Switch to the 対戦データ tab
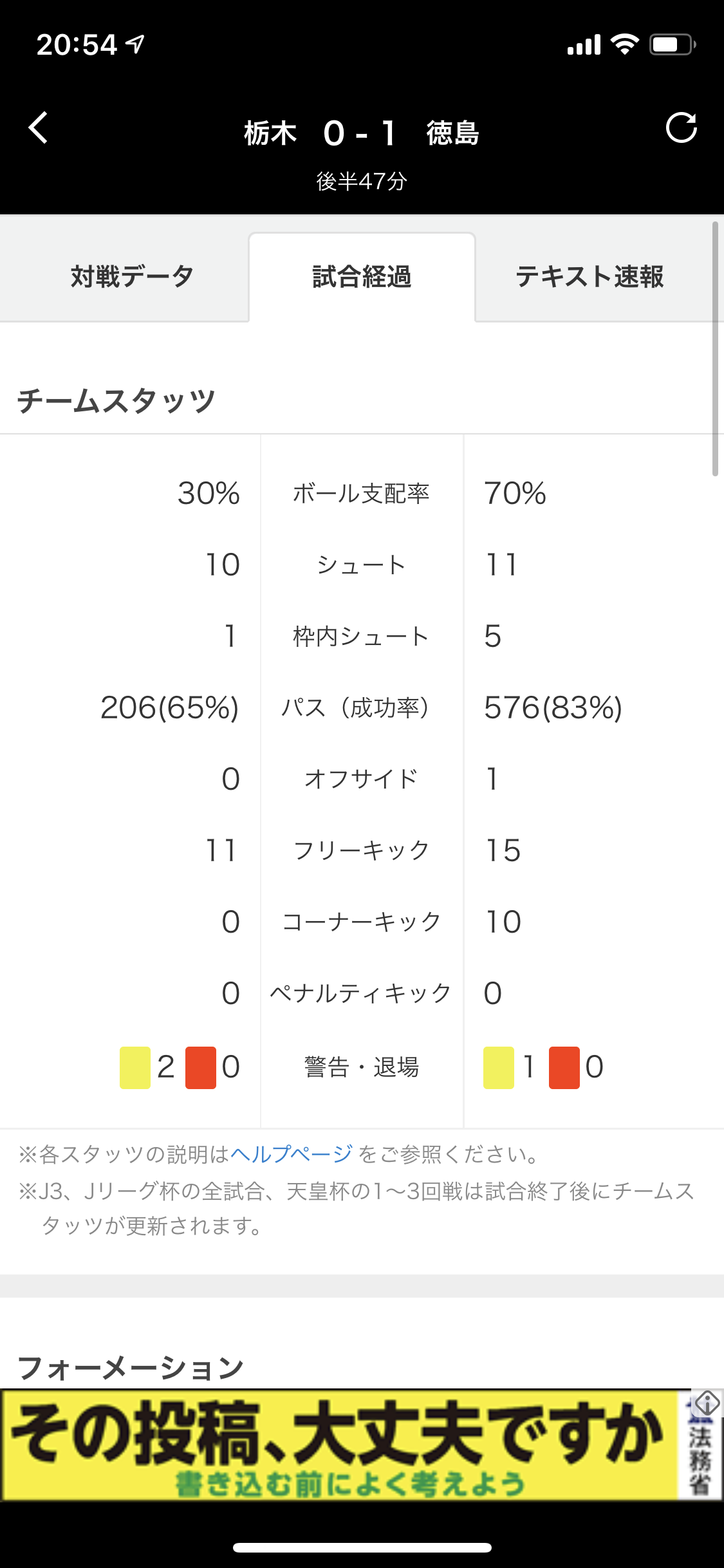Viewport: 724px width, 1568px height. click(x=132, y=276)
